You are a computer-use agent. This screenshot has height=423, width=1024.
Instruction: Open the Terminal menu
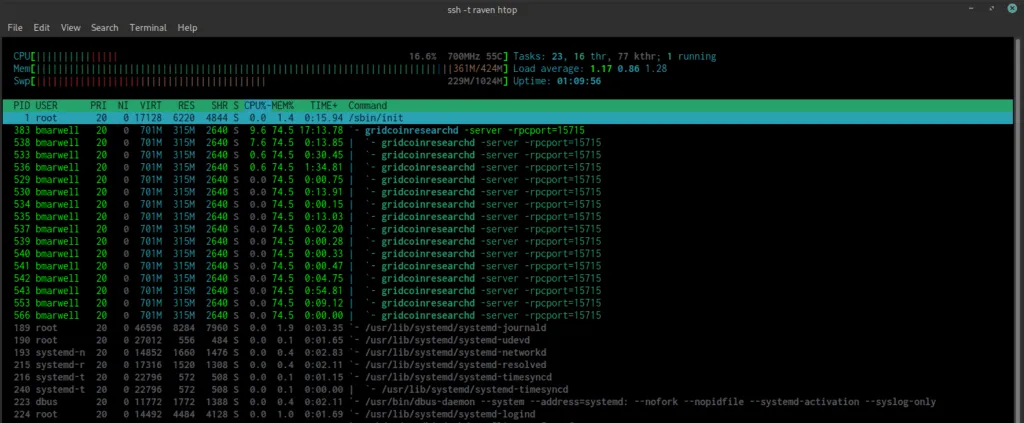click(x=148, y=28)
